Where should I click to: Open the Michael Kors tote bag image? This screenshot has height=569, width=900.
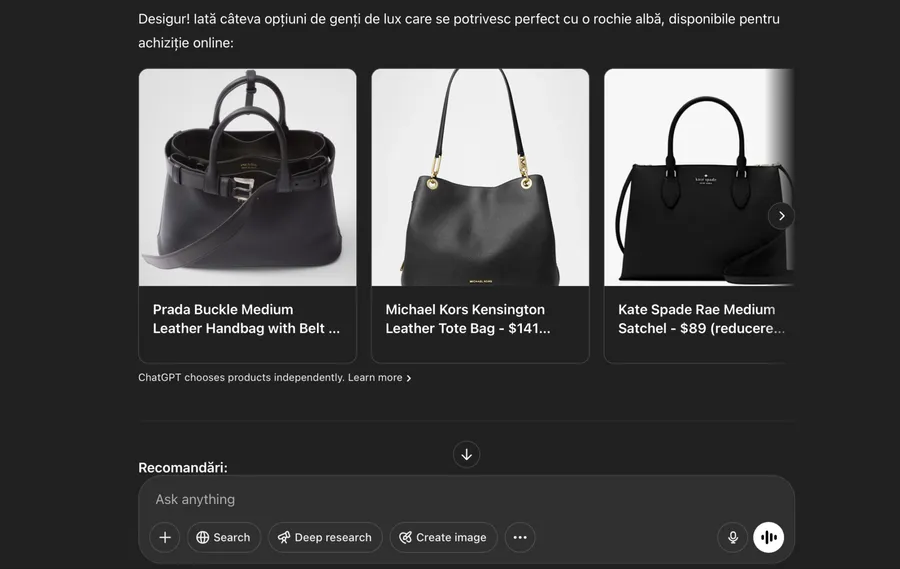pos(480,177)
